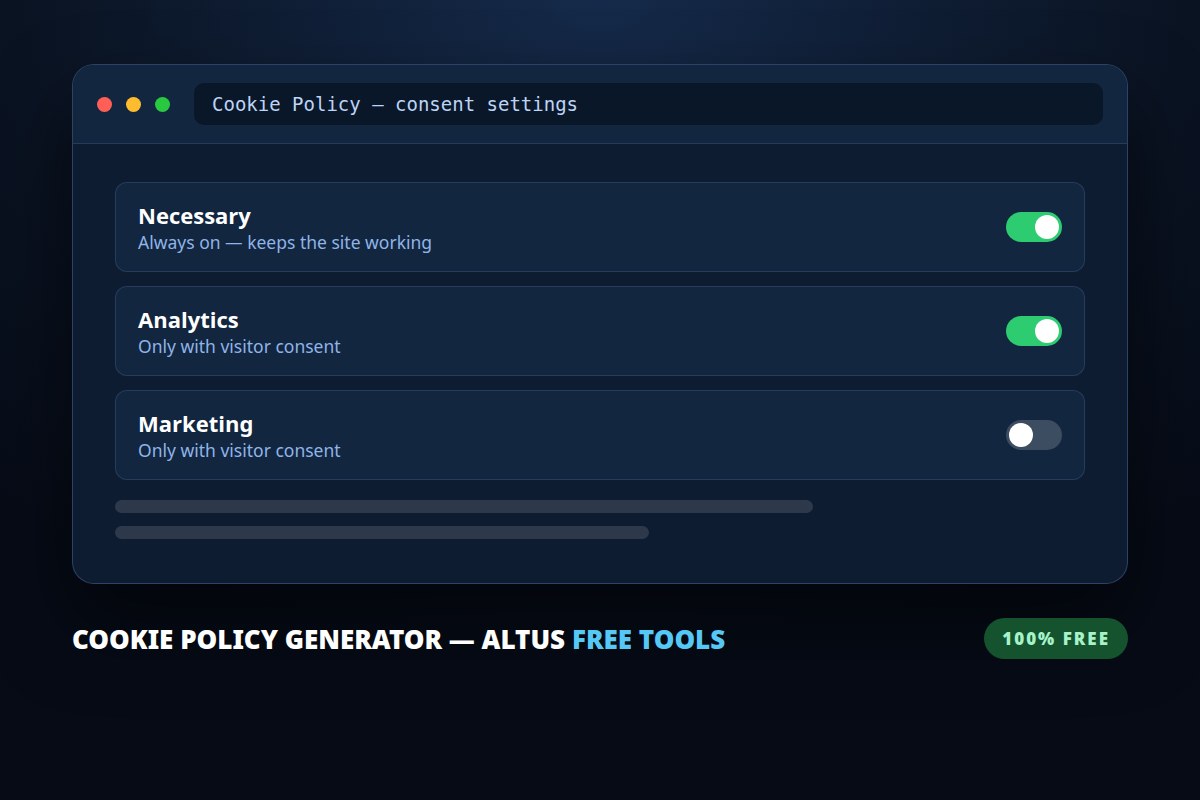Screen dimensions: 1200x800
Task: Toggle the Necessary cookies switch
Action: click(x=1033, y=227)
